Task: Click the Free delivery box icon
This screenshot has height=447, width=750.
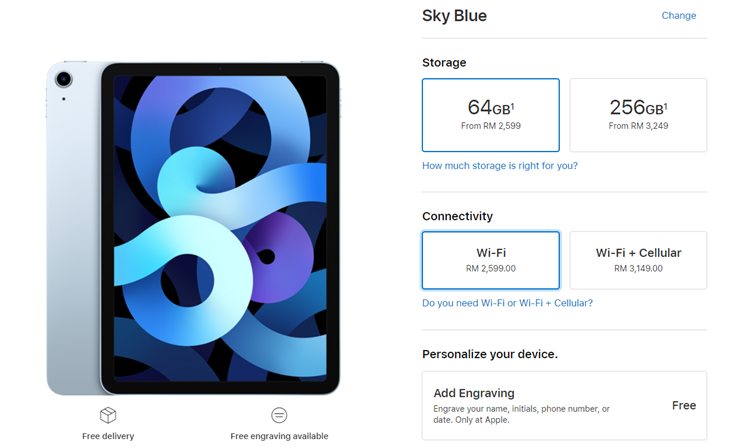Action: pos(108,415)
